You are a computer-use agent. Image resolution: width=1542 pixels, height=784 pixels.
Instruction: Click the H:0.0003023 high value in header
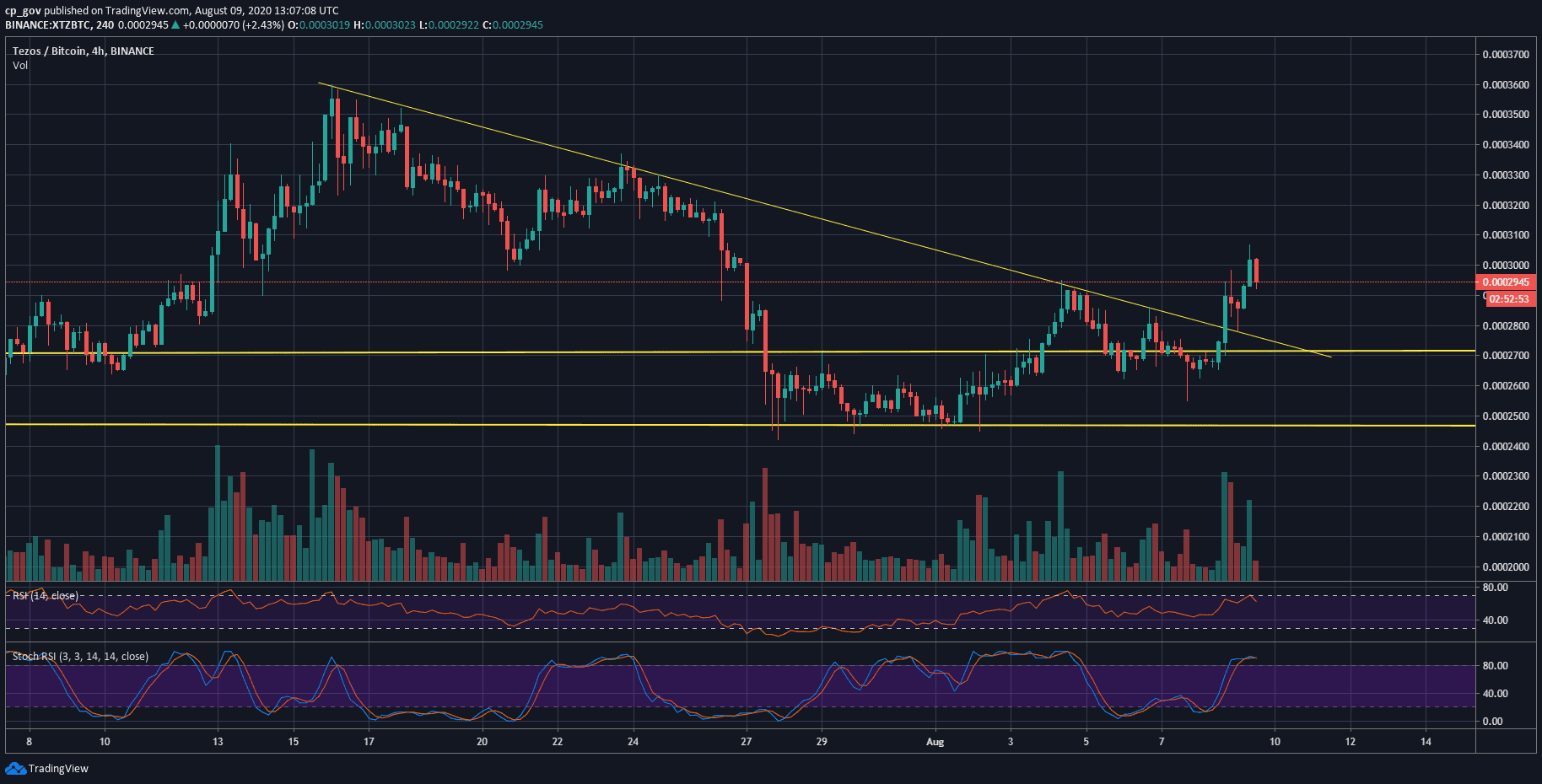[x=384, y=24]
